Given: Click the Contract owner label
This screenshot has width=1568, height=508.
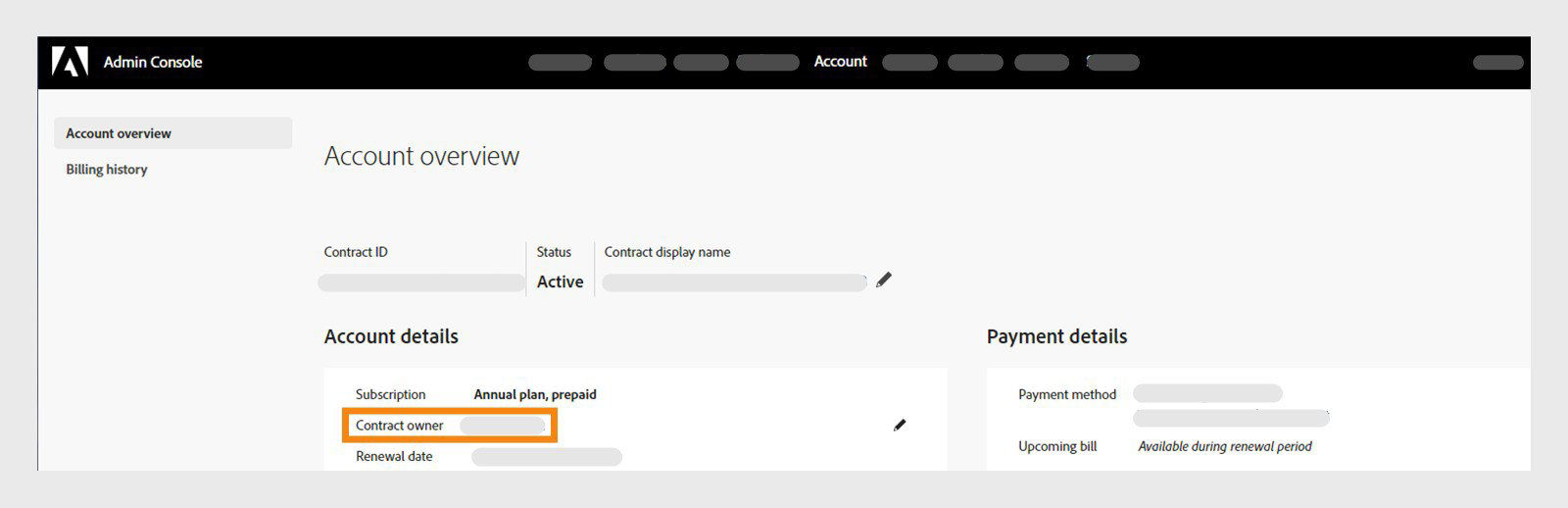Looking at the screenshot, I should tap(400, 426).
